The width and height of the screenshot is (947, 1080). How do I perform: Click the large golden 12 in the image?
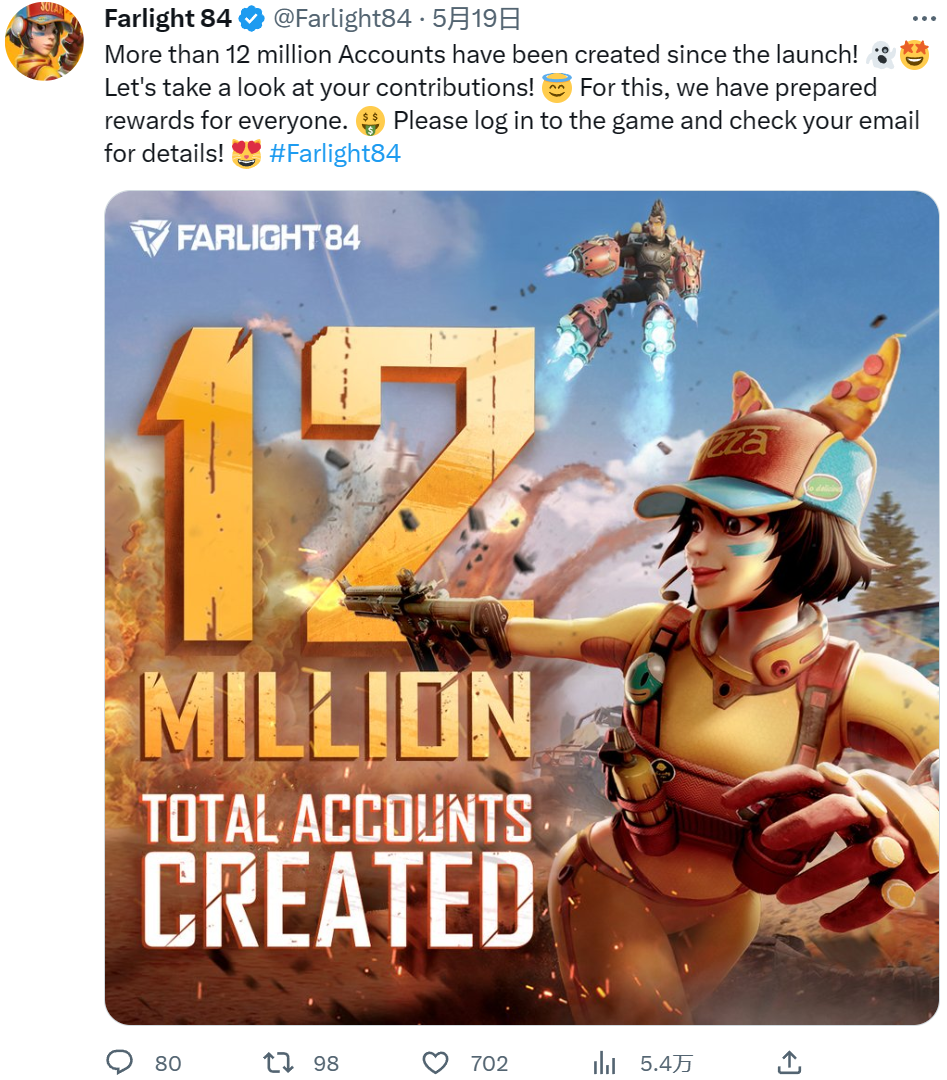pyautogui.click(x=337, y=488)
